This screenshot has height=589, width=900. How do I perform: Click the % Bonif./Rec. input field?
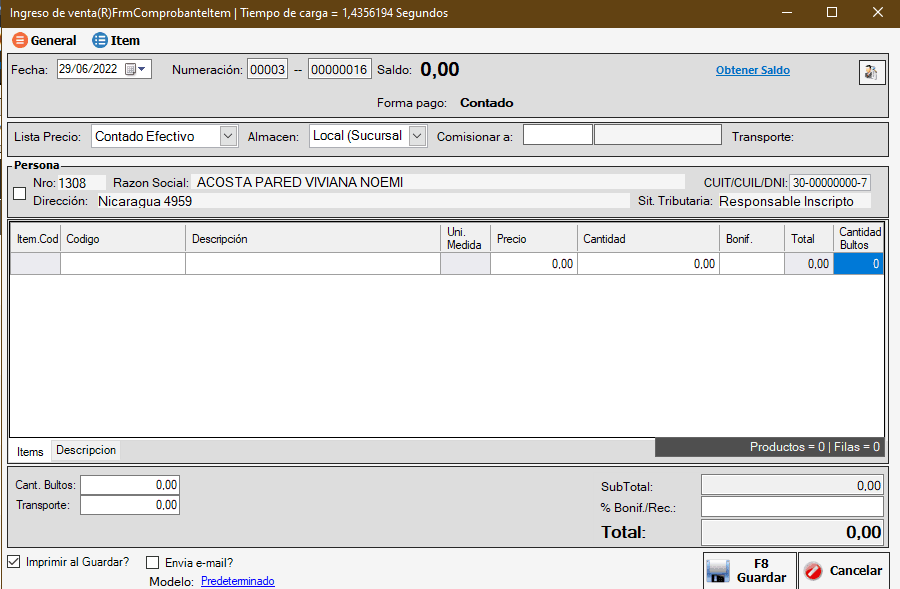792,507
